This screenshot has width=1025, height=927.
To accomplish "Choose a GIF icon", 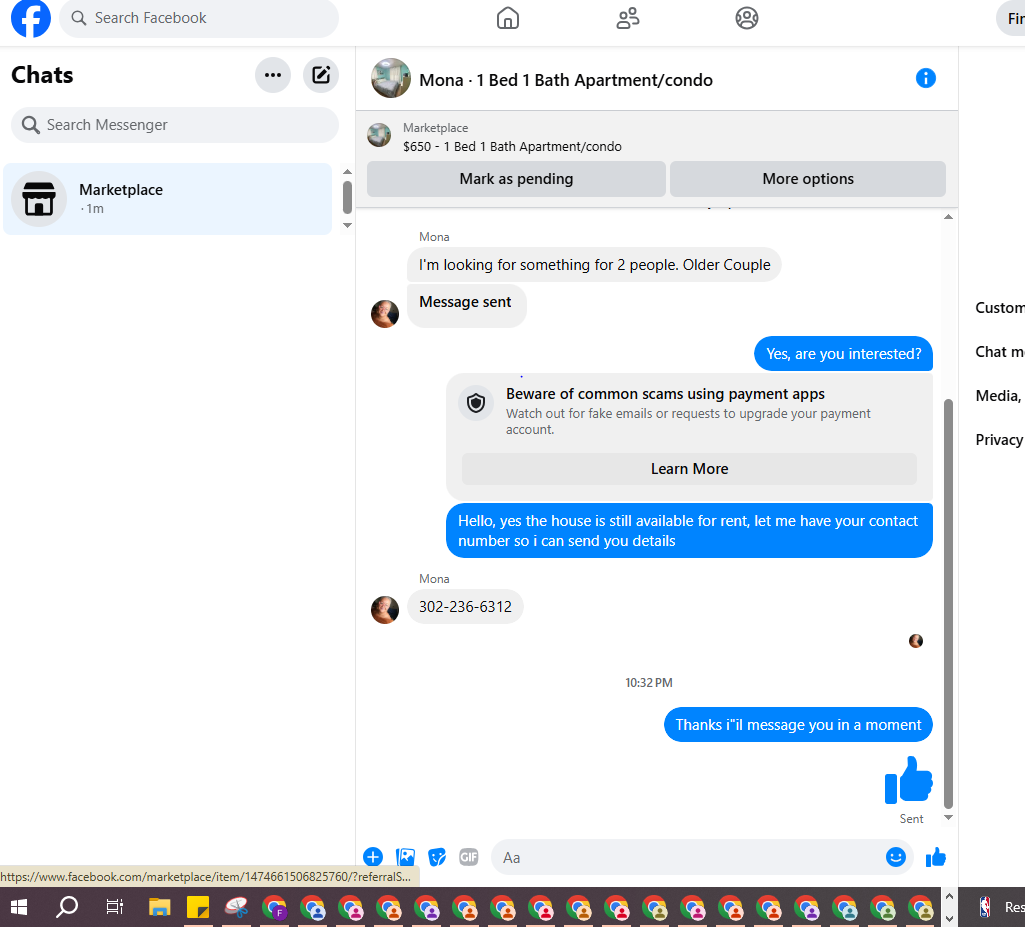I will (469, 856).
